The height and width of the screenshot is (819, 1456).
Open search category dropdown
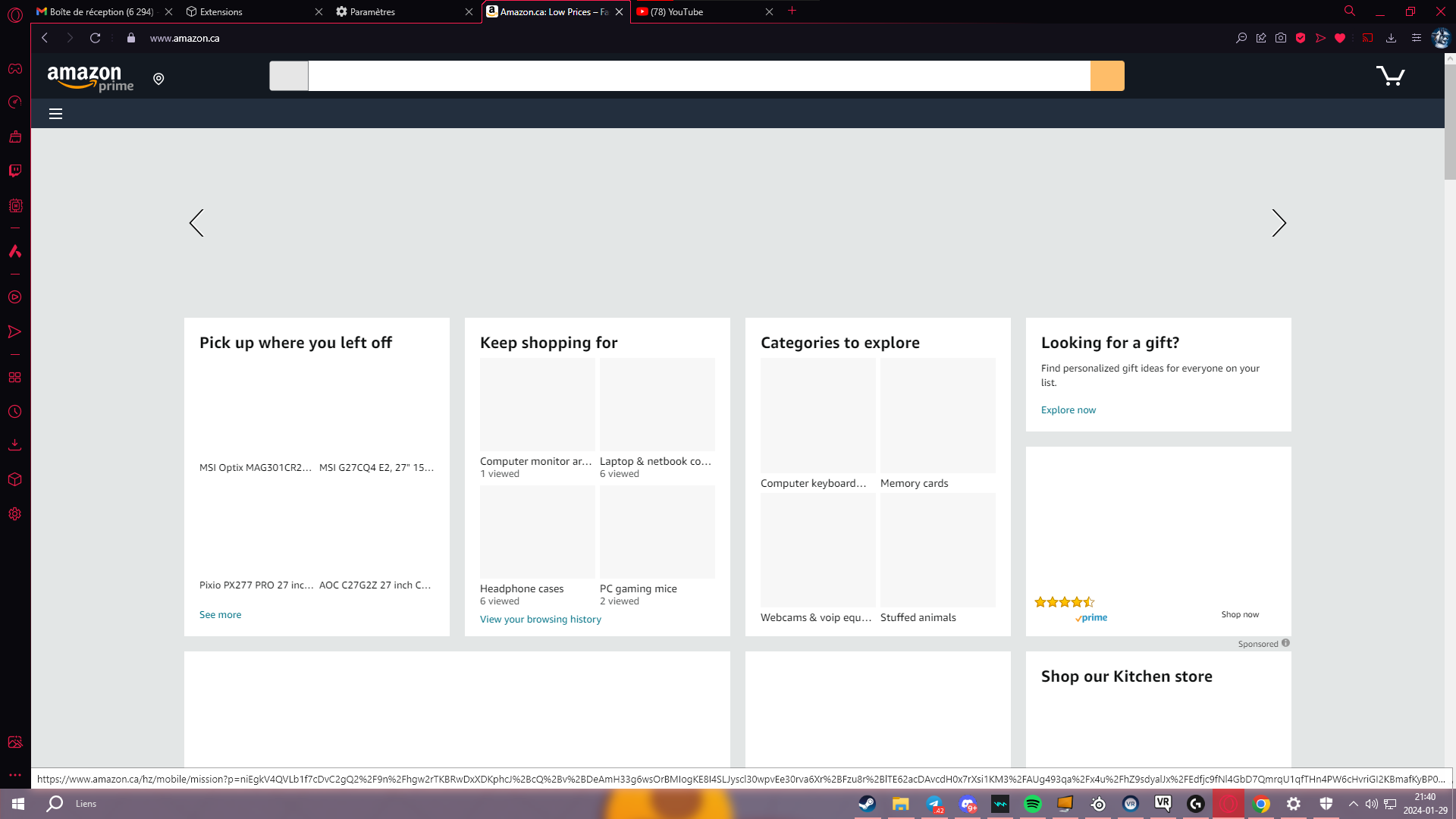pos(289,76)
